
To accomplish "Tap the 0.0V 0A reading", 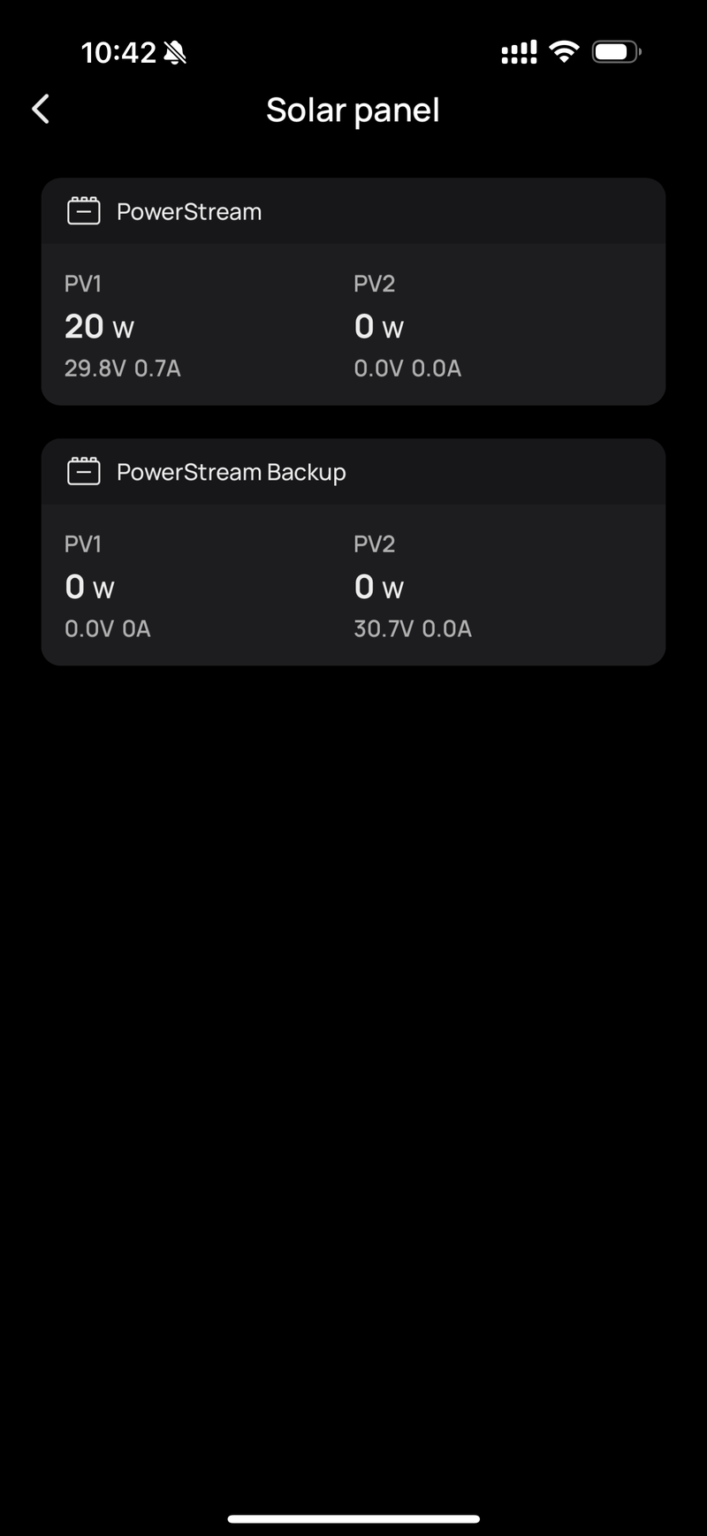I will (x=107, y=629).
